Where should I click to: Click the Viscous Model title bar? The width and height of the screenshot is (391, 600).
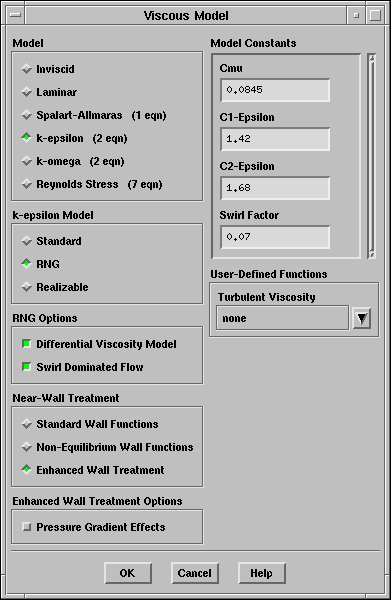(186, 15)
